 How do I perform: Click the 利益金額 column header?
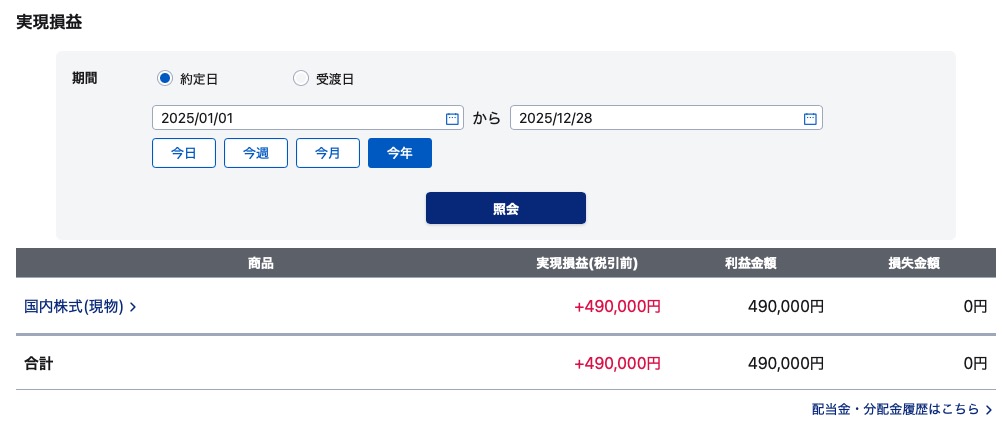(751, 263)
